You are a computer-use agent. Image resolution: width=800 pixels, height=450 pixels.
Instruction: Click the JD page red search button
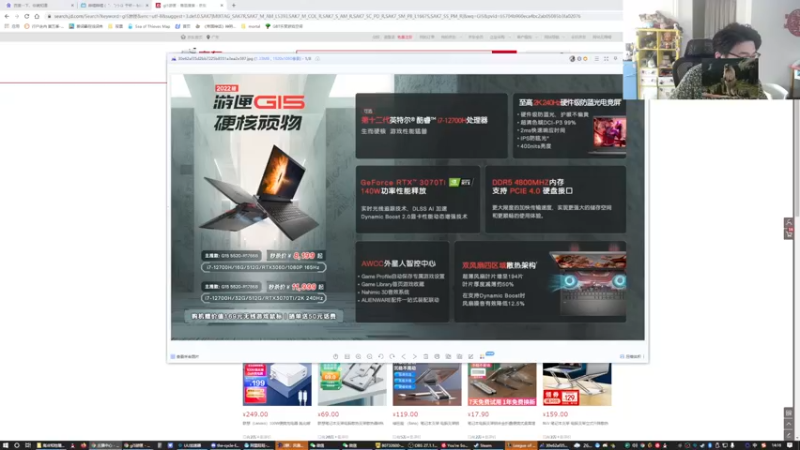coord(504,52)
